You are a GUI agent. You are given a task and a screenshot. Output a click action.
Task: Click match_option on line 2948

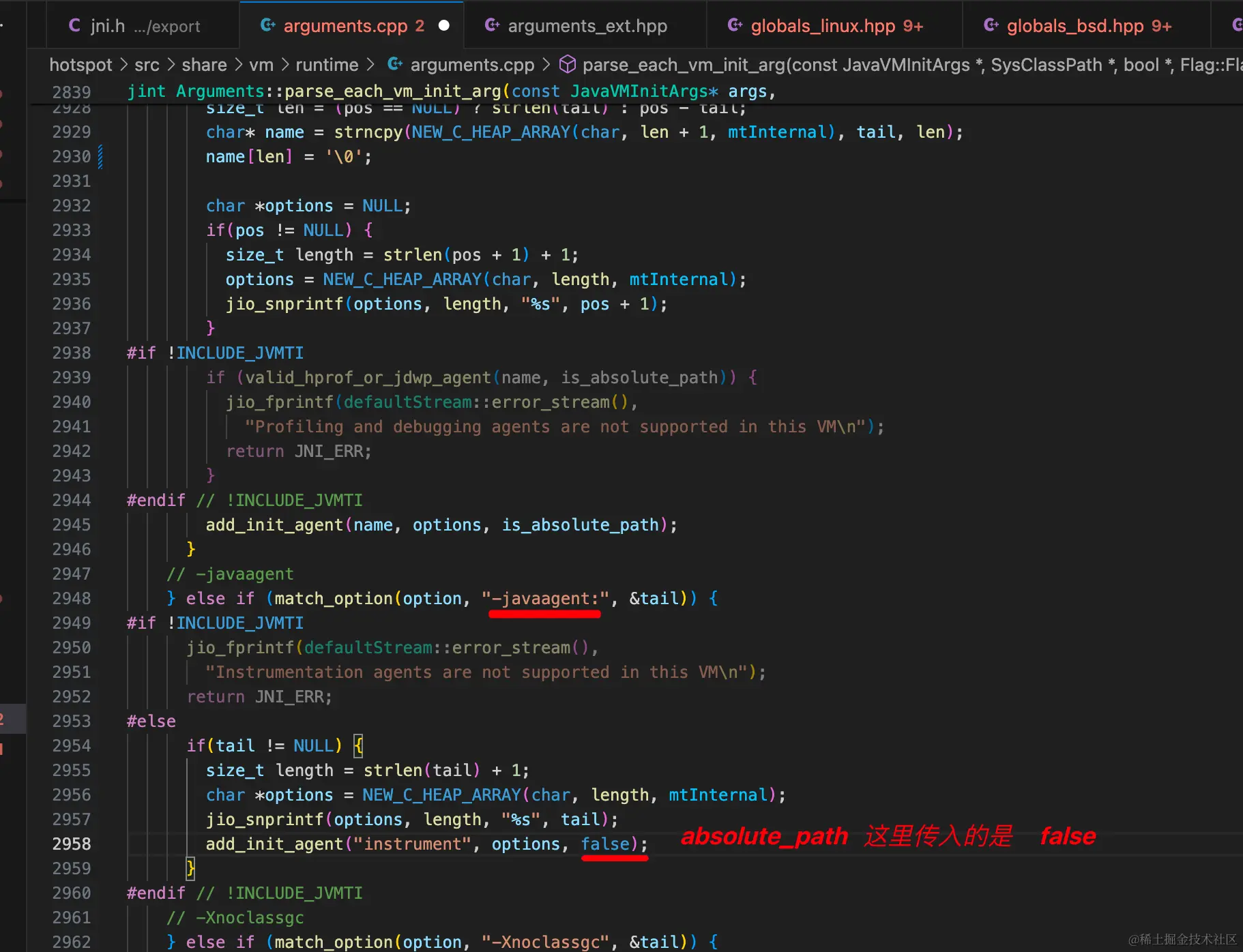(x=334, y=599)
